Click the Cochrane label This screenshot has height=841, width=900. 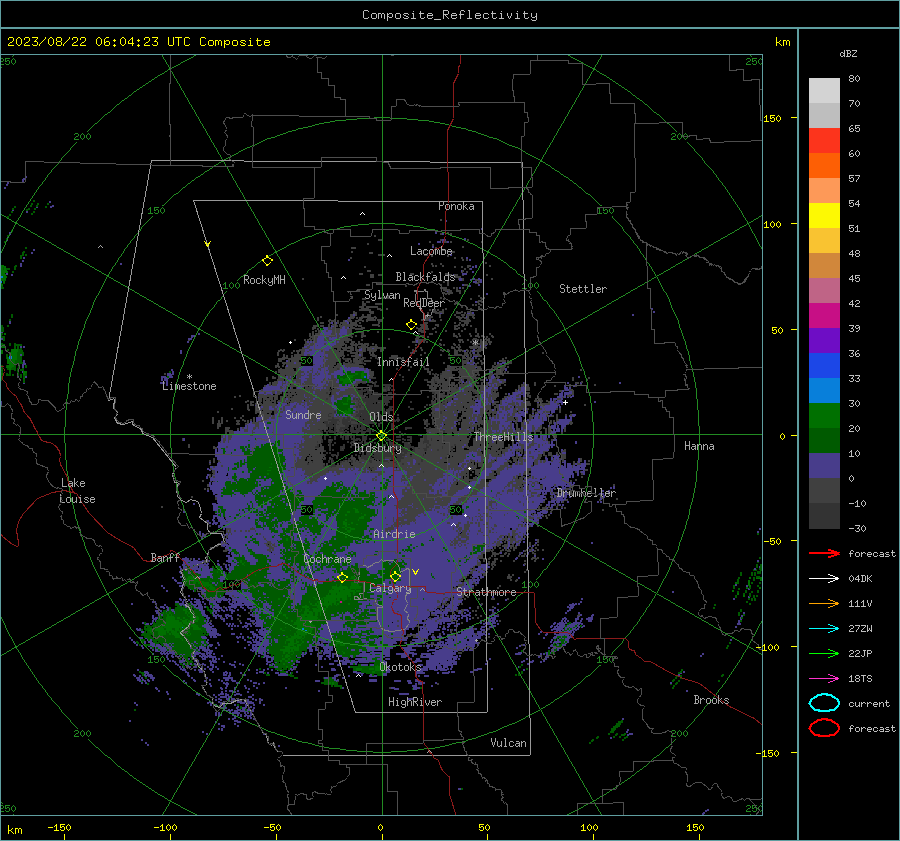[x=327, y=559]
